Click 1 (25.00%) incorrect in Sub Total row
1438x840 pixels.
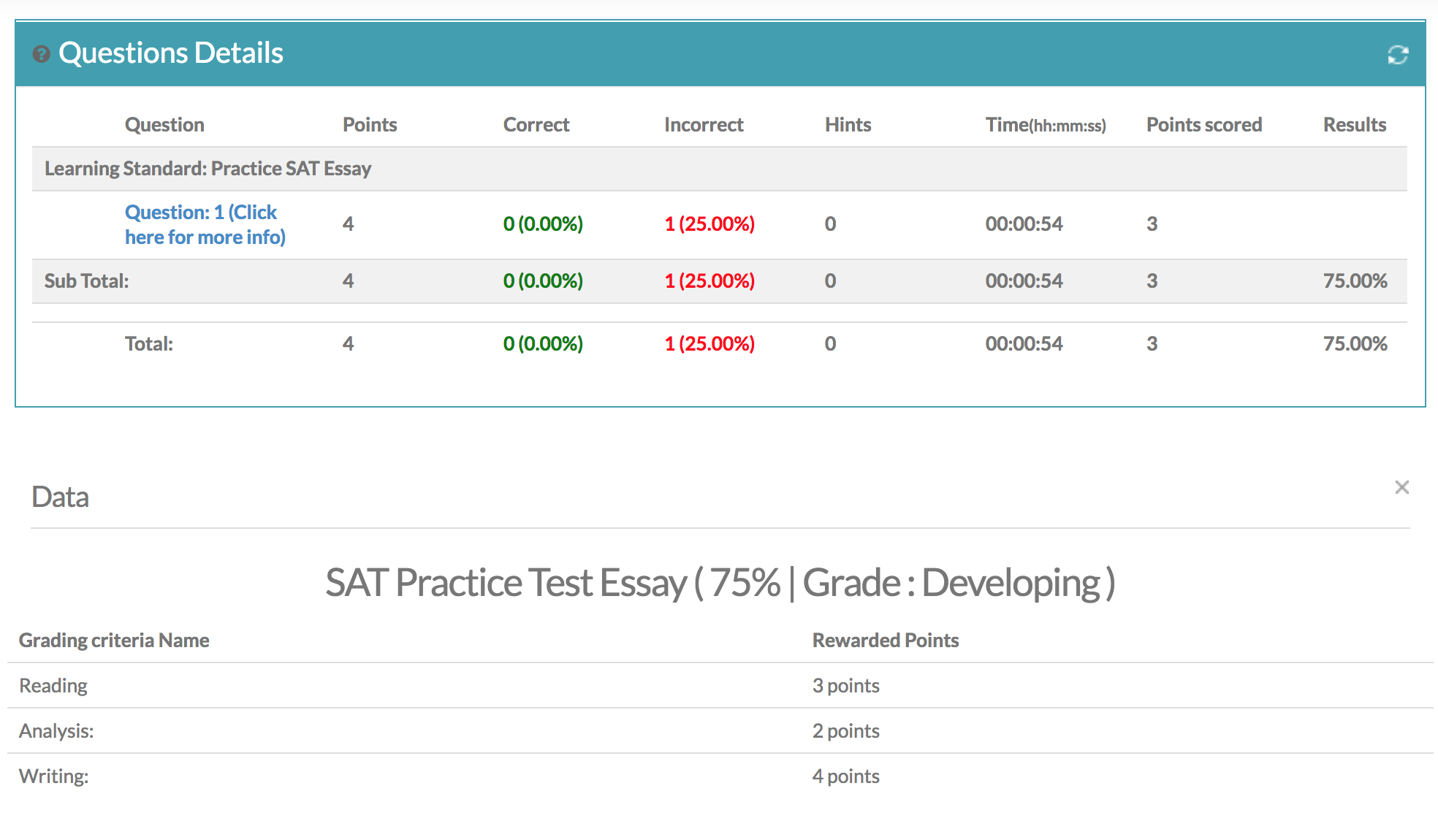(710, 281)
